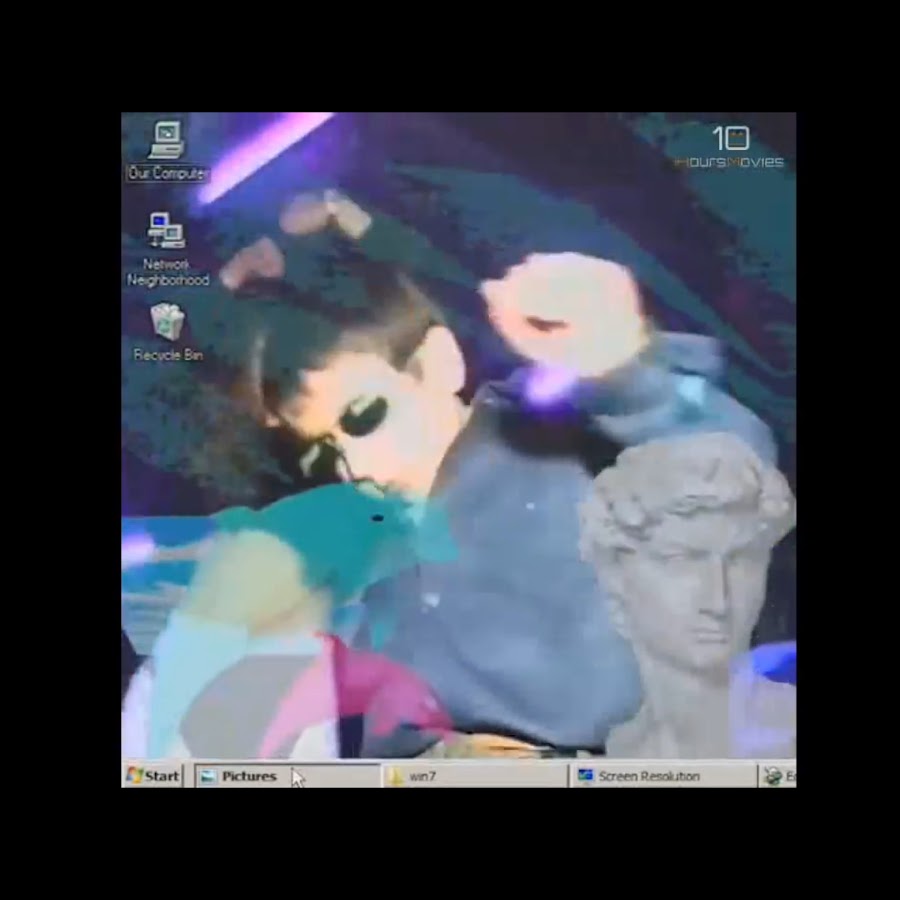The image size is (900, 900).
Task: Click the teal dolphin graphic
Action: point(330,530)
